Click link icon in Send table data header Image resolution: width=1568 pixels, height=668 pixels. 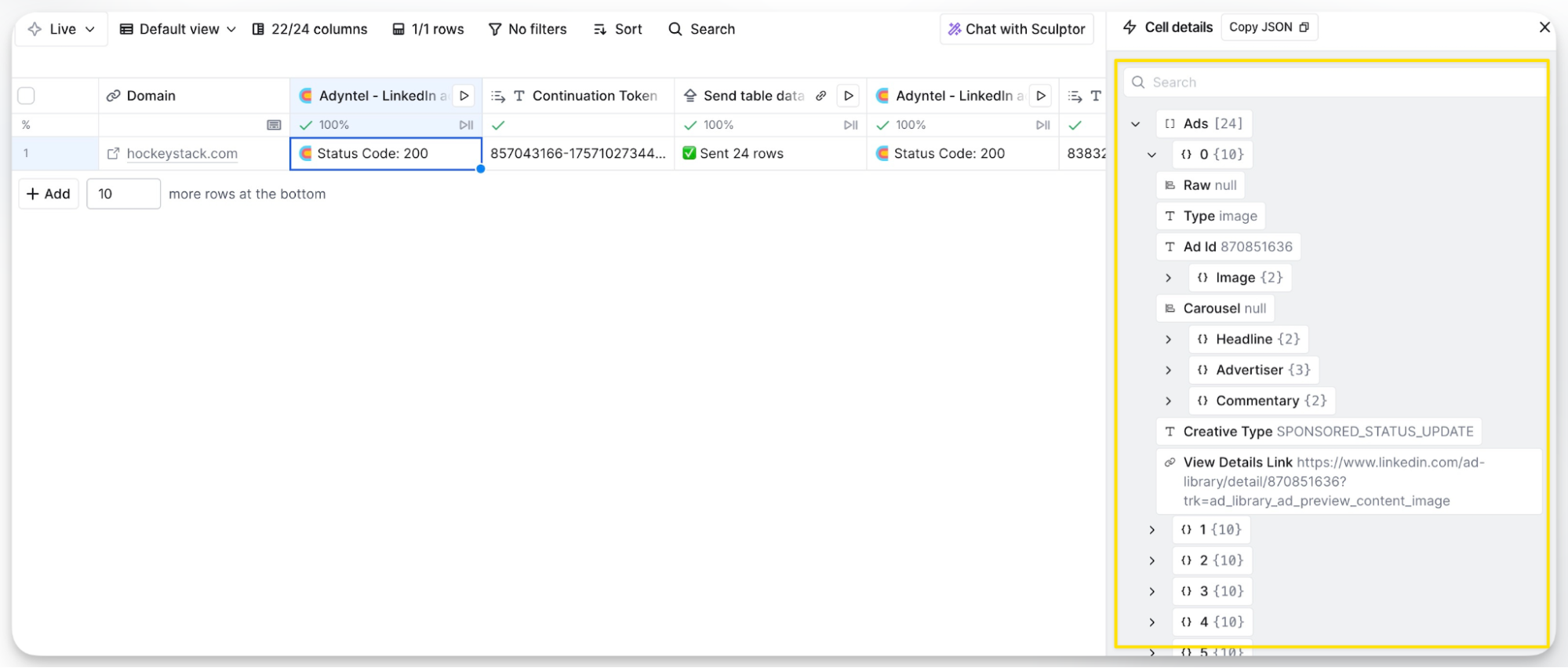[820, 96]
